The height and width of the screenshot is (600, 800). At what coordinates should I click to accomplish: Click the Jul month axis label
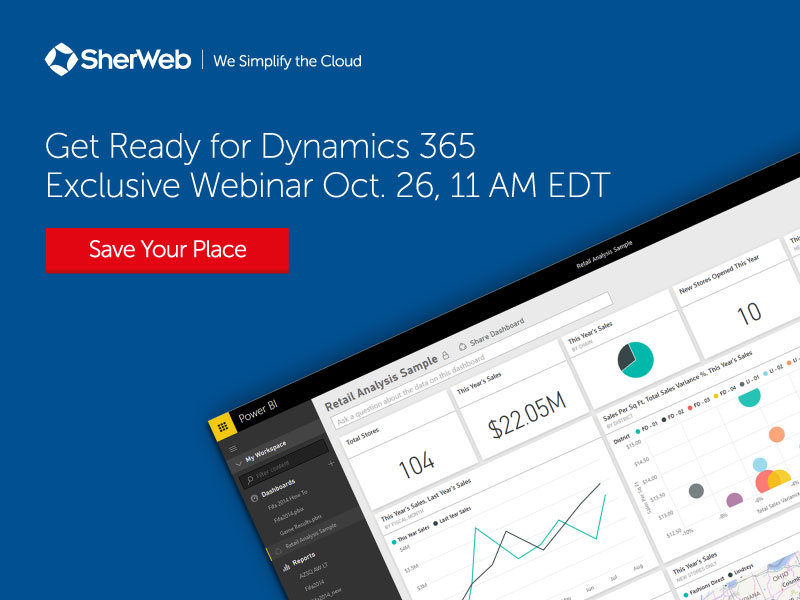click(613, 579)
